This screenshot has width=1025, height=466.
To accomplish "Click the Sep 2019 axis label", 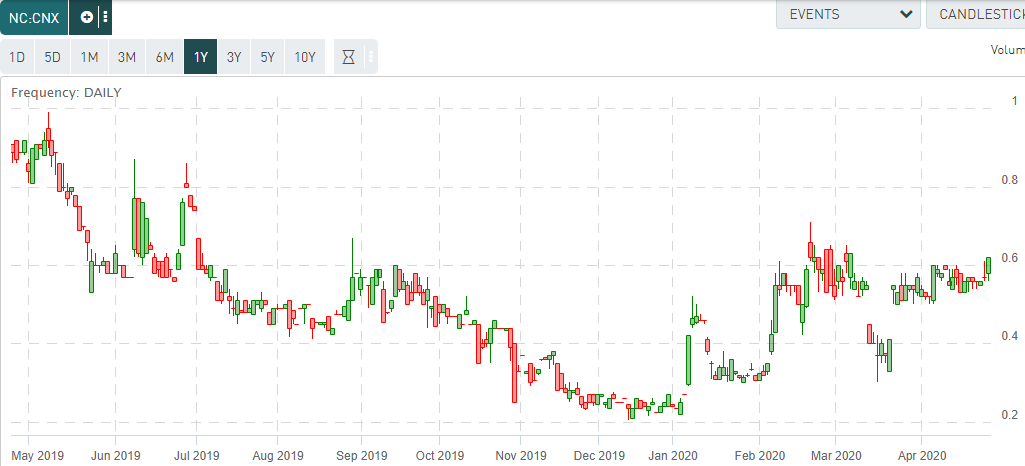I will pyautogui.click(x=361, y=455).
